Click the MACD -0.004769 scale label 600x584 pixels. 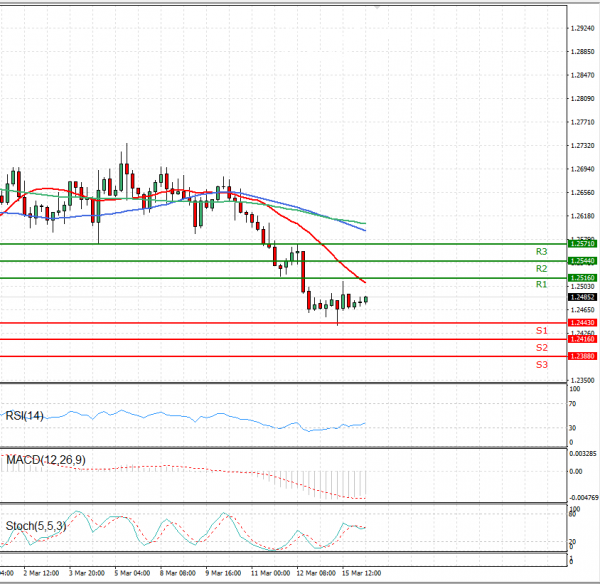(x=584, y=498)
